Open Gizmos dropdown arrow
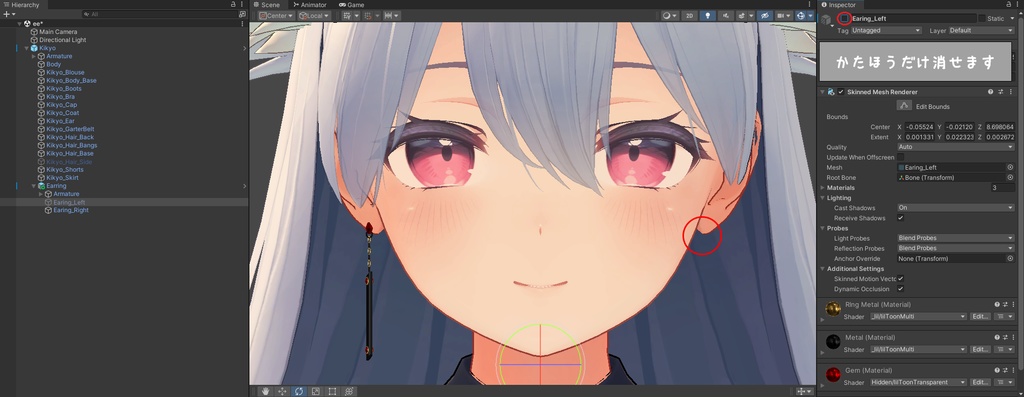The height and width of the screenshot is (397, 1024). [810, 16]
